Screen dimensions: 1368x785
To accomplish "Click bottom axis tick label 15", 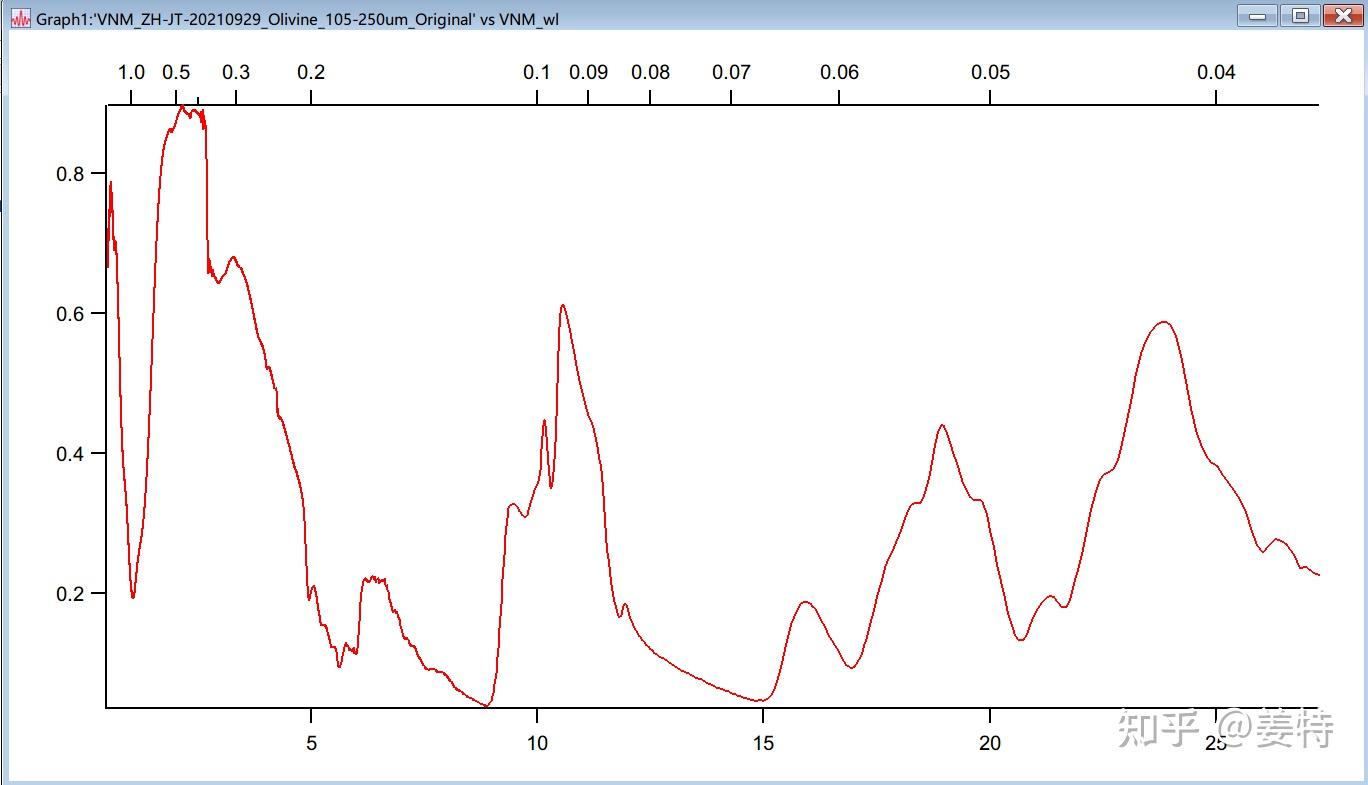I will pos(763,743).
